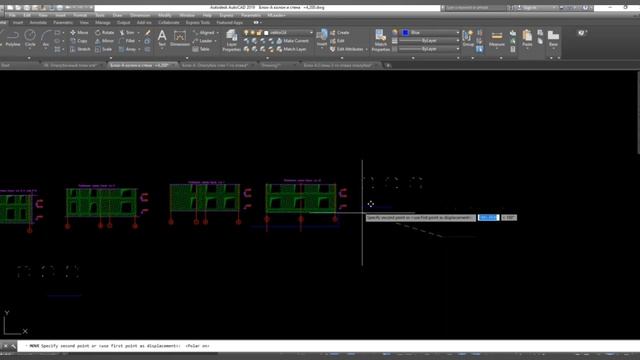The width and height of the screenshot is (640, 360).
Task: Expand the Fillet dropdown arrow
Action: 139,41
